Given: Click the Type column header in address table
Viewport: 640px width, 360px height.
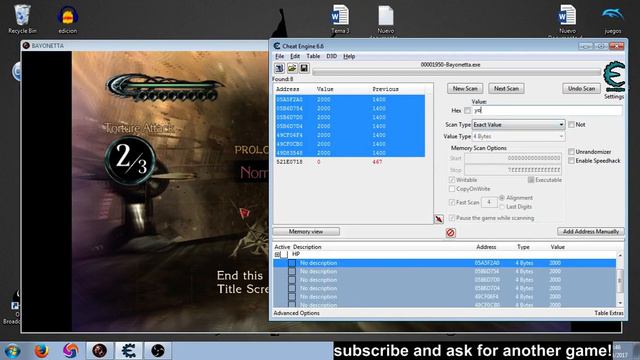Looking at the screenshot, I should click(x=523, y=247).
